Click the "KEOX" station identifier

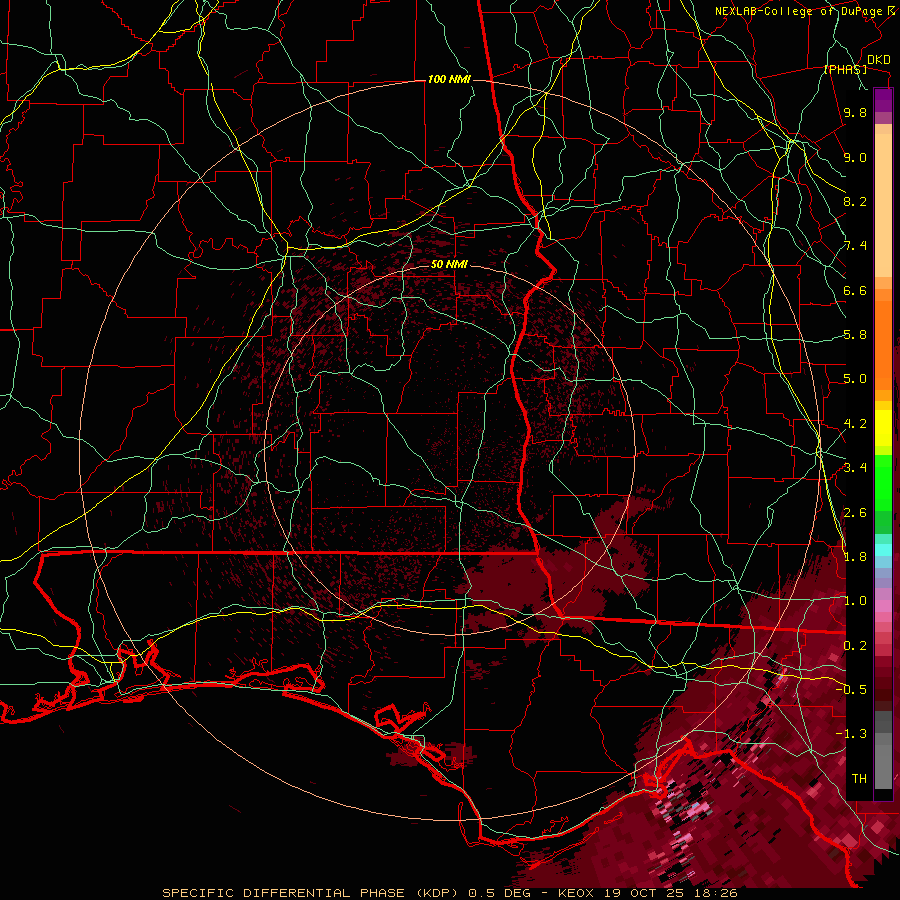pos(577,893)
